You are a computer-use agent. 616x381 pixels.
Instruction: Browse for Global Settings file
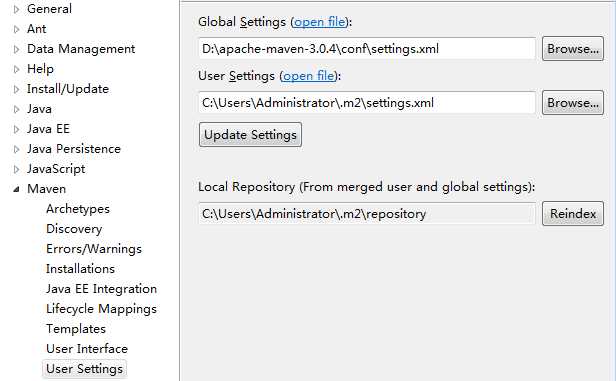click(573, 49)
